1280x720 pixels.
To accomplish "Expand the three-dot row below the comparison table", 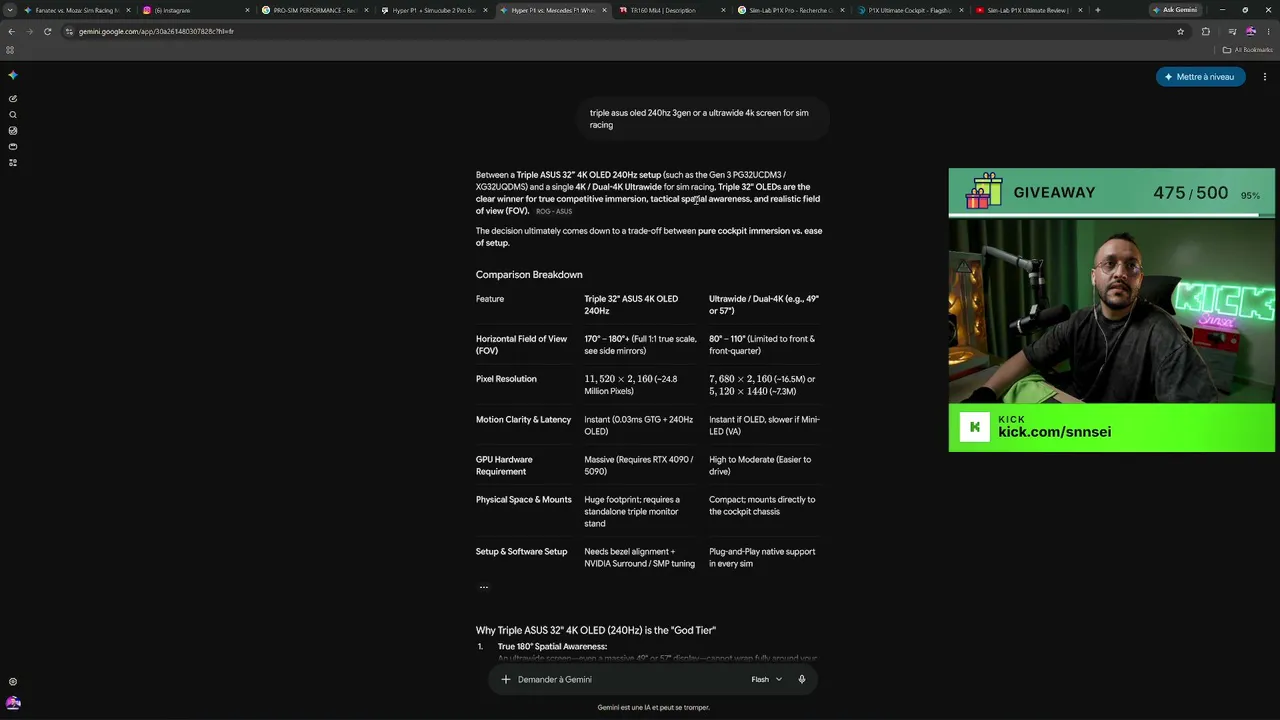I will tap(484, 587).
